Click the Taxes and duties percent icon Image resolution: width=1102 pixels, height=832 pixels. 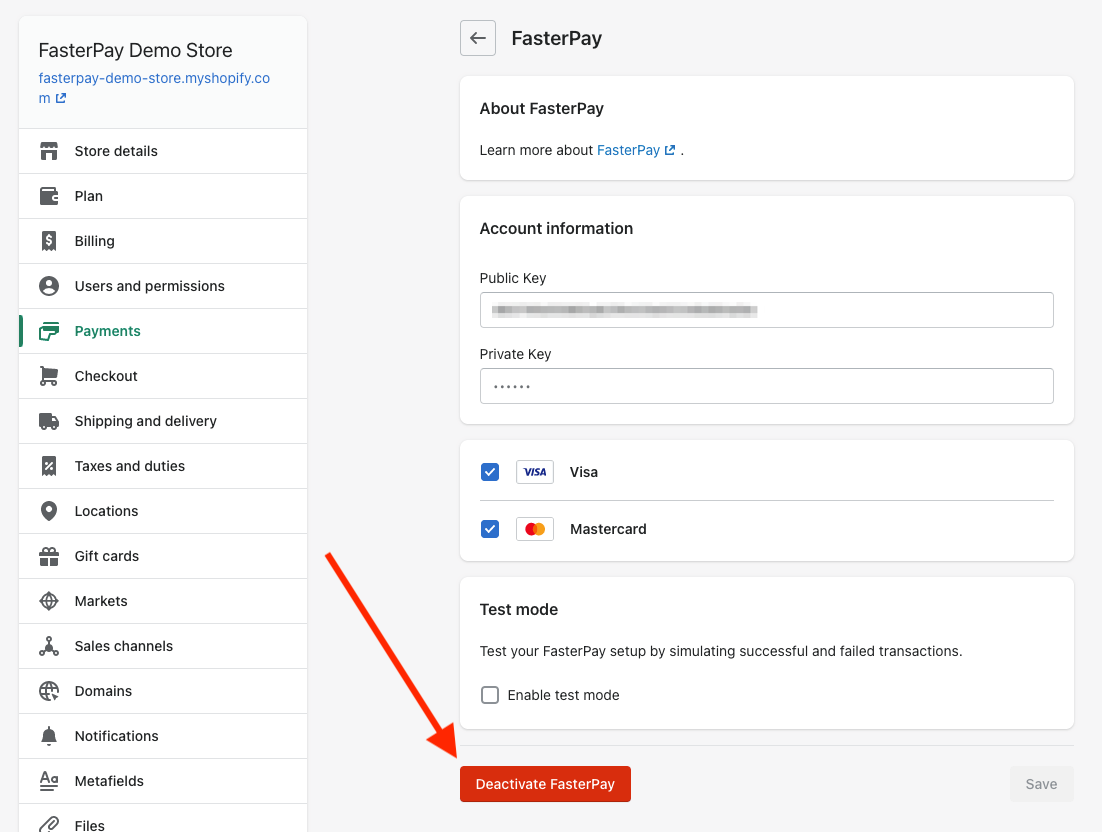[x=48, y=466]
